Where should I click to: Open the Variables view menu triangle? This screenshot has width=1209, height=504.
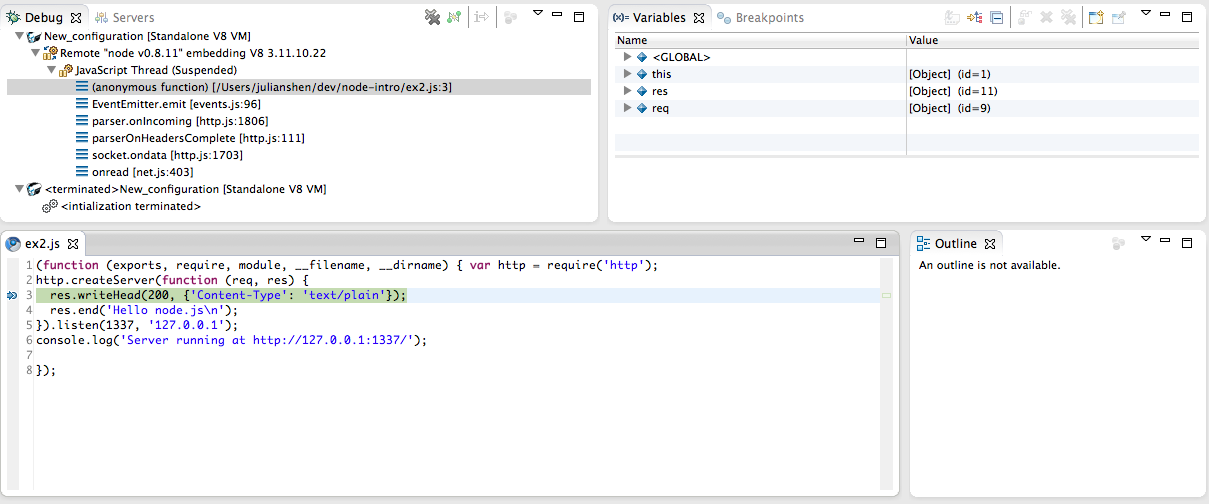(x=1146, y=14)
